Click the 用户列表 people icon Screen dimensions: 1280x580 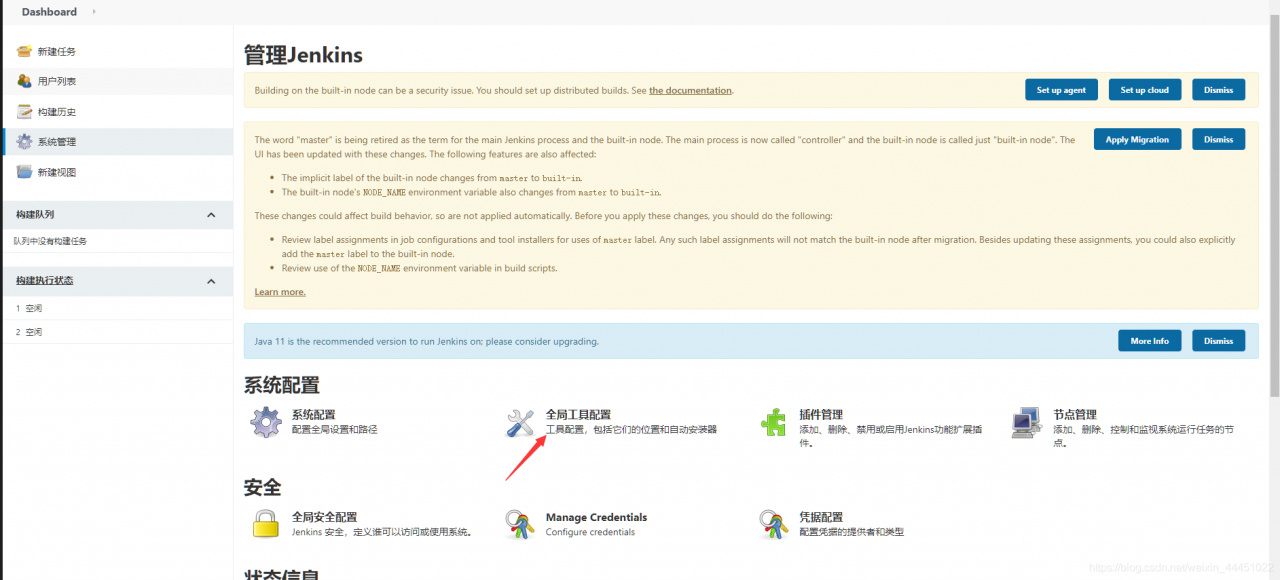pos(24,81)
